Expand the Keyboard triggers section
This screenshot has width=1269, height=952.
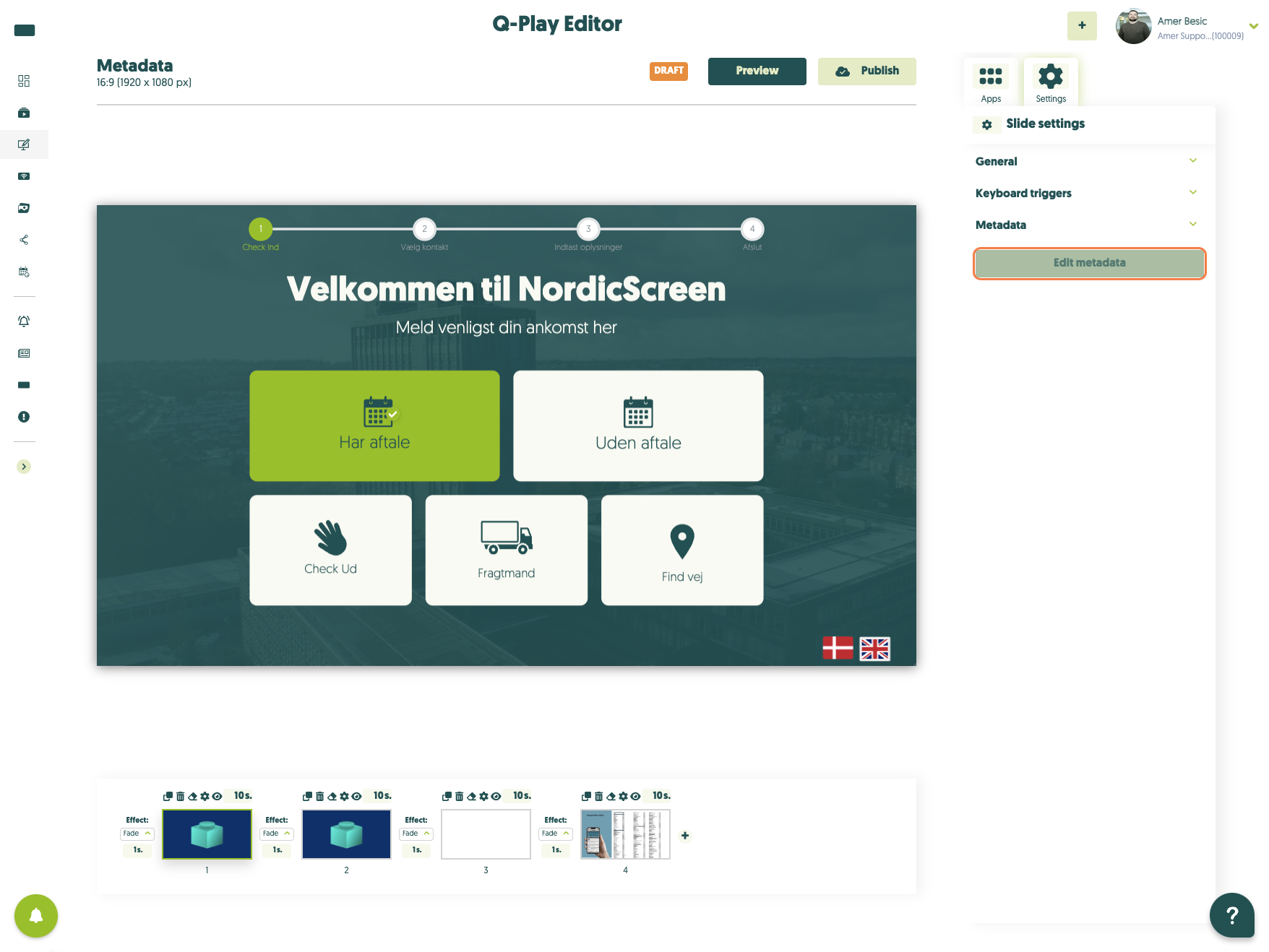[x=1085, y=194]
